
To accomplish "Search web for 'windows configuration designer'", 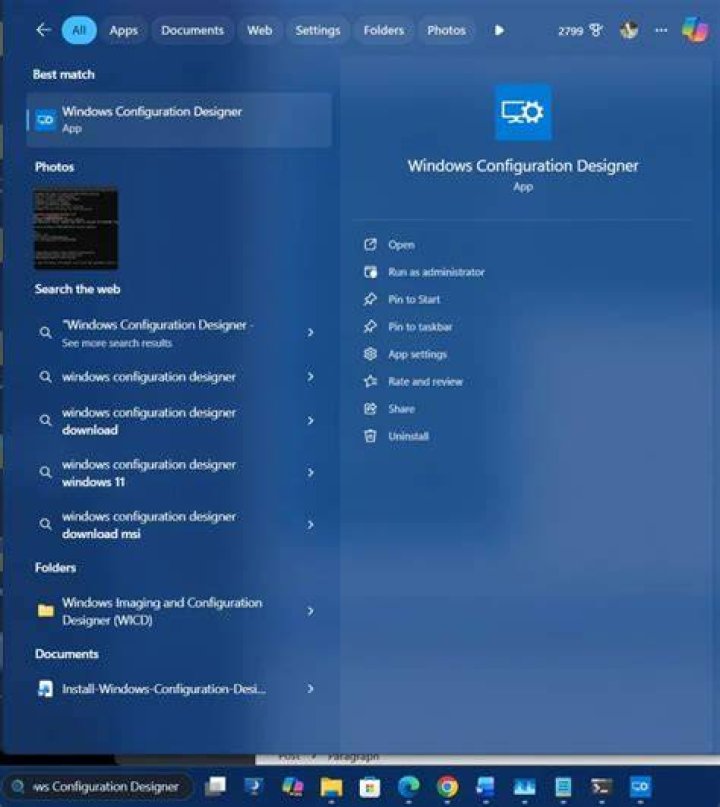I will pyautogui.click(x=149, y=377).
